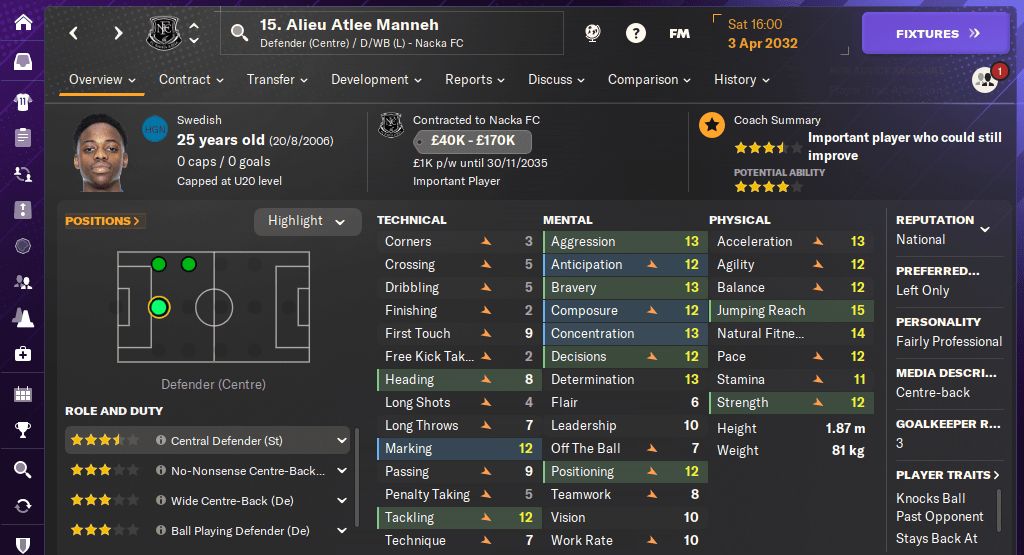1024x555 pixels.
Task: Click the help question mark icon
Action: pos(635,33)
